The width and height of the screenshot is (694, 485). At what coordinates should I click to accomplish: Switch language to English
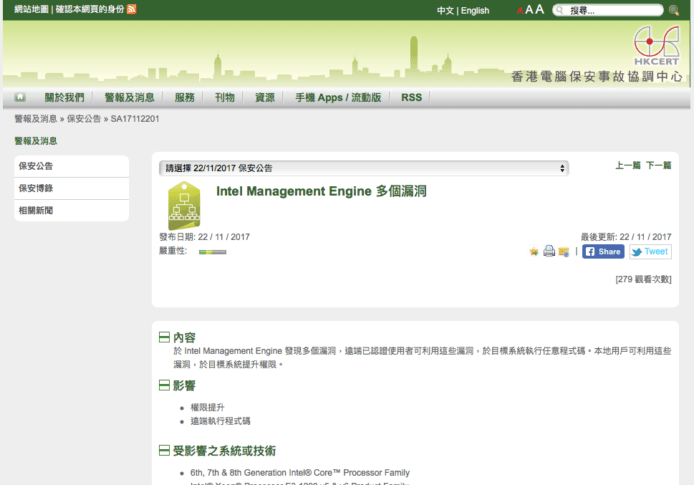coord(475,11)
